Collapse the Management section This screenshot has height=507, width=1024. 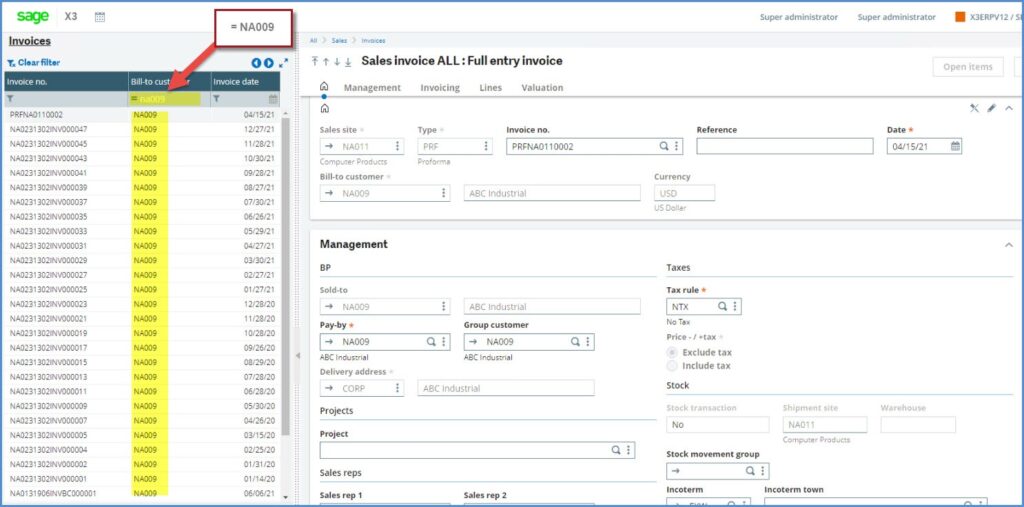pyautogui.click(x=1006, y=244)
